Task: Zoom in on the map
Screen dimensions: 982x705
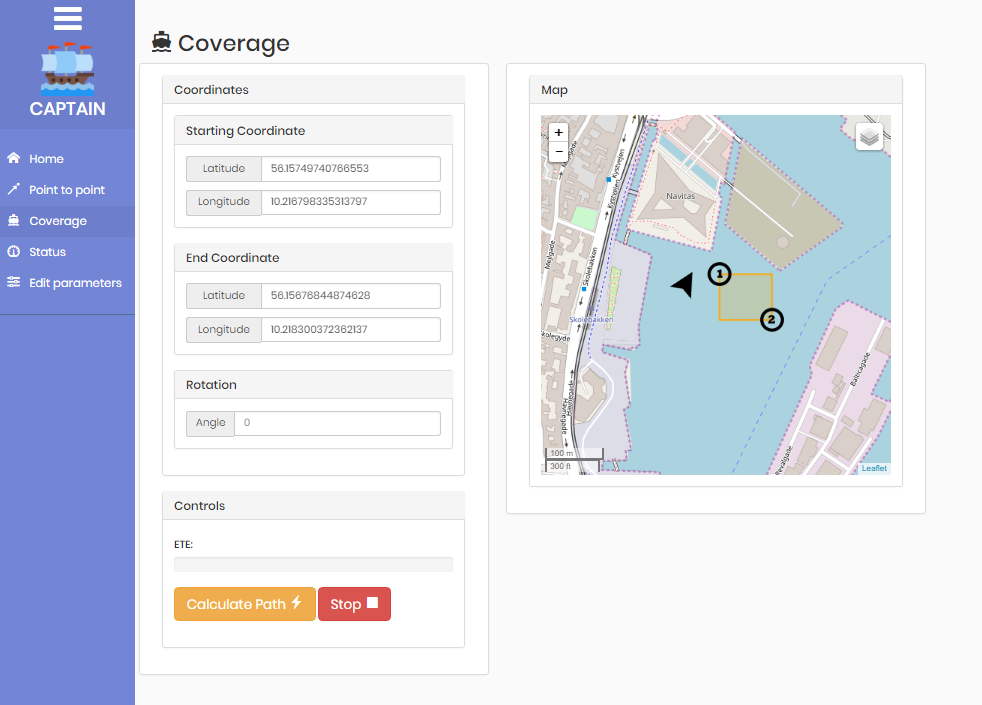Action: (559, 132)
